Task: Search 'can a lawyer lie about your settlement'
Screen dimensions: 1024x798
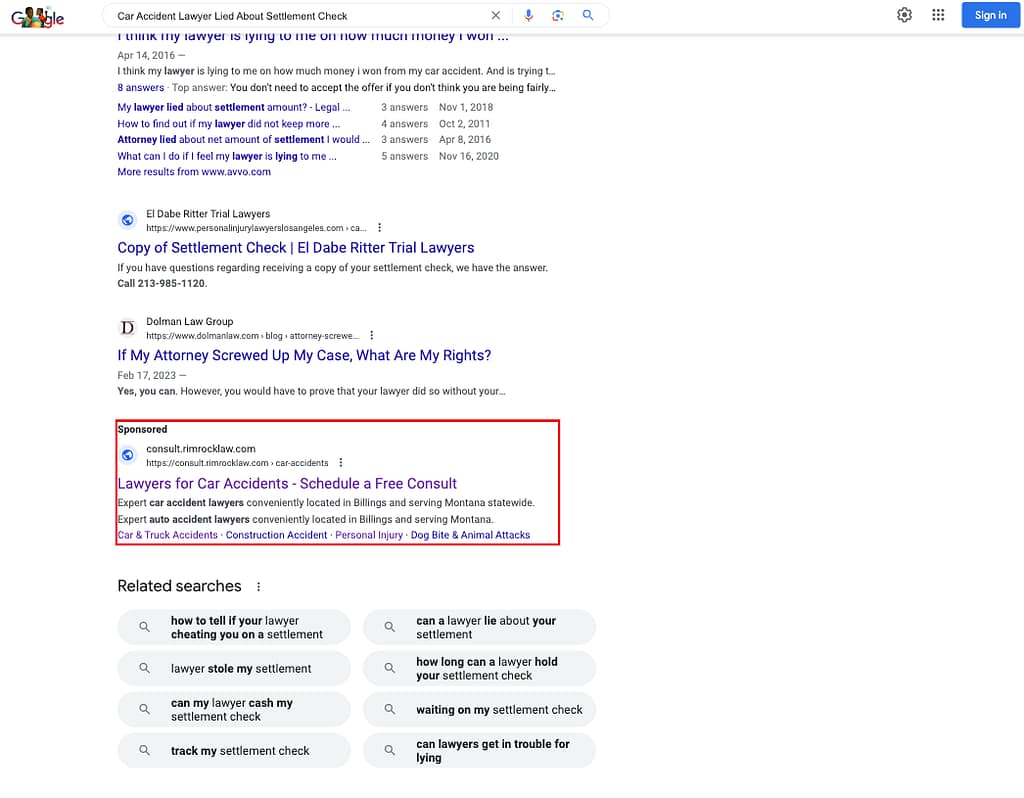Action: point(479,627)
